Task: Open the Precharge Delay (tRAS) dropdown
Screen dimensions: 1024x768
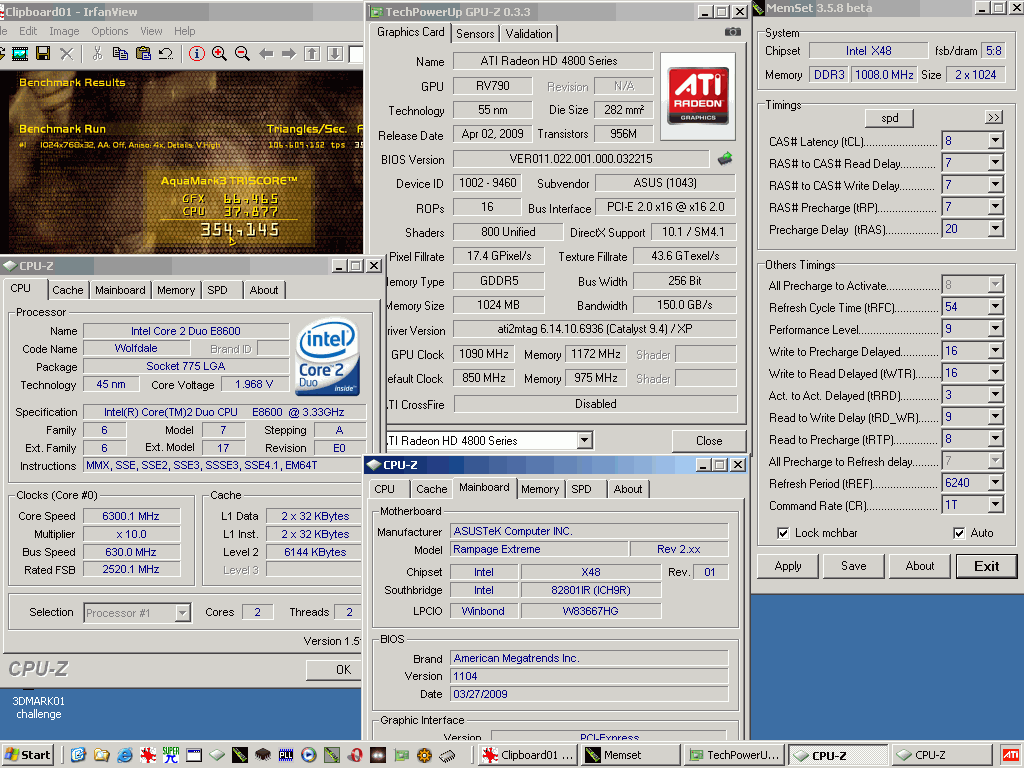Action: tap(995, 229)
